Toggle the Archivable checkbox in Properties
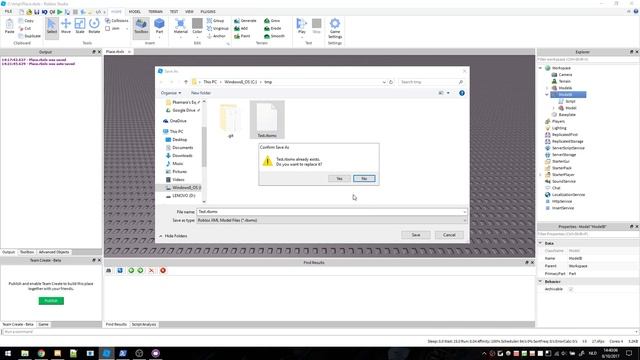The height and width of the screenshot is (360, 640). (x=571, y=289)
